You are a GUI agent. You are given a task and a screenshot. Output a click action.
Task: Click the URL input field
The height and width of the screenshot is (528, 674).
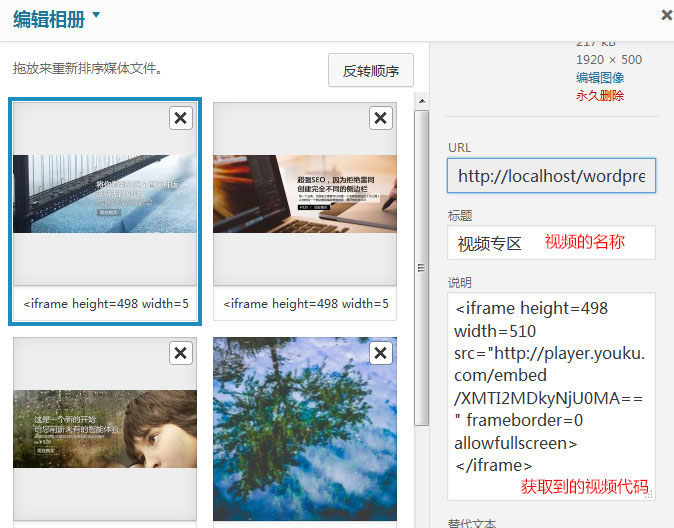551,176
